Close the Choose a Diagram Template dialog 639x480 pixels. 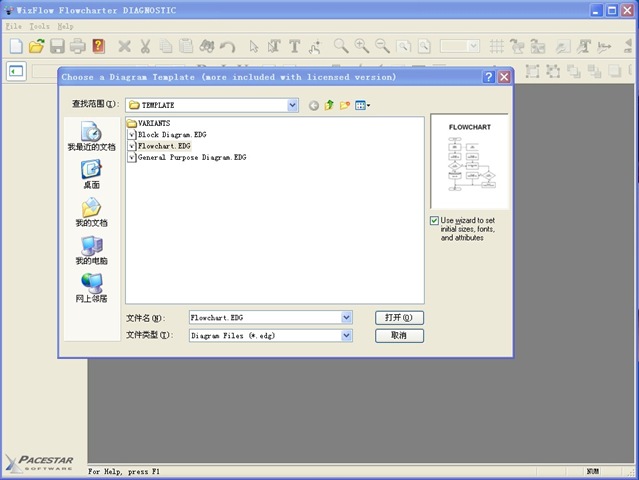pos(504,77)
